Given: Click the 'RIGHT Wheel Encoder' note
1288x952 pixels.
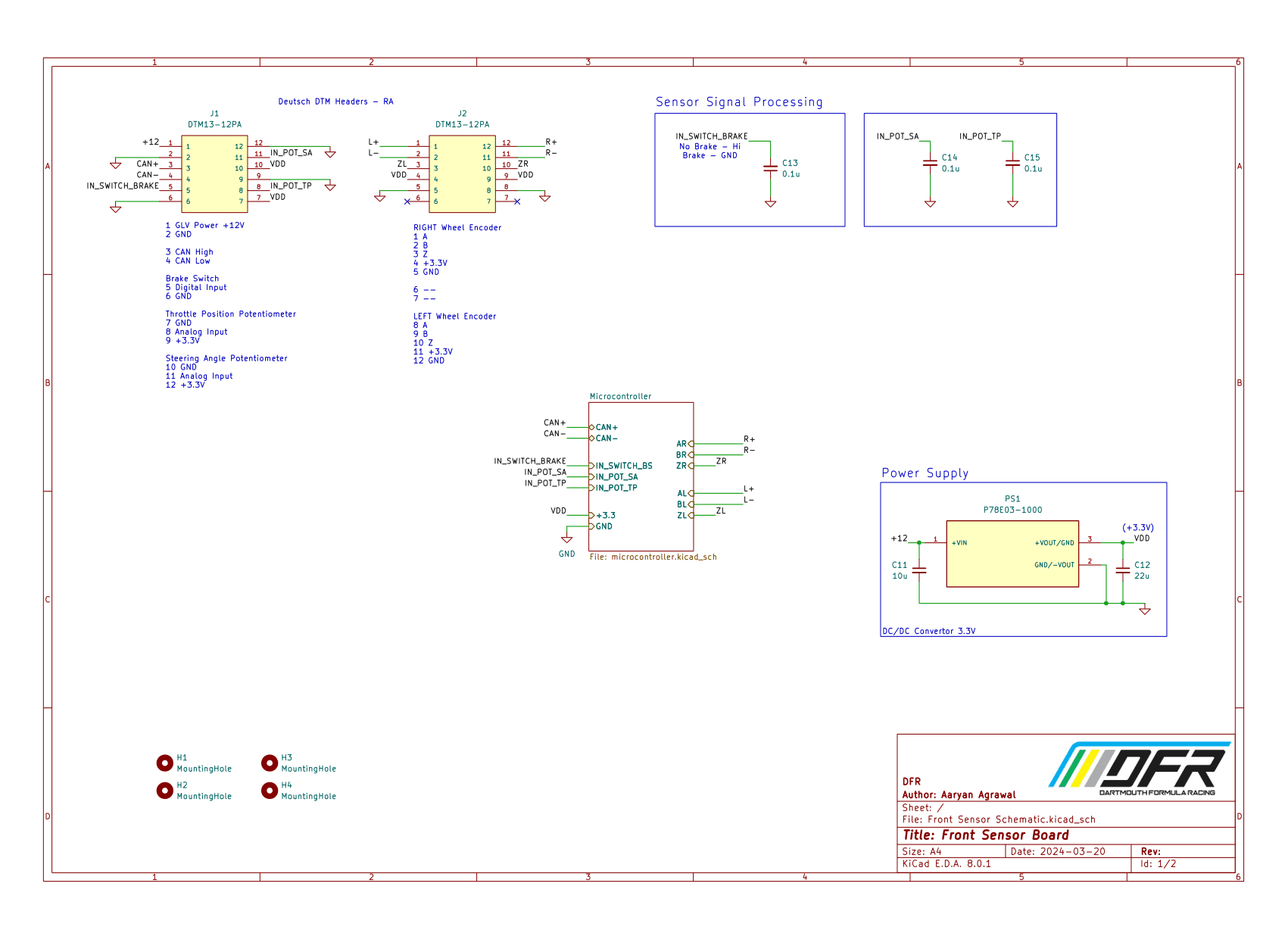Looking at the screenshot, I should [457, 227].
